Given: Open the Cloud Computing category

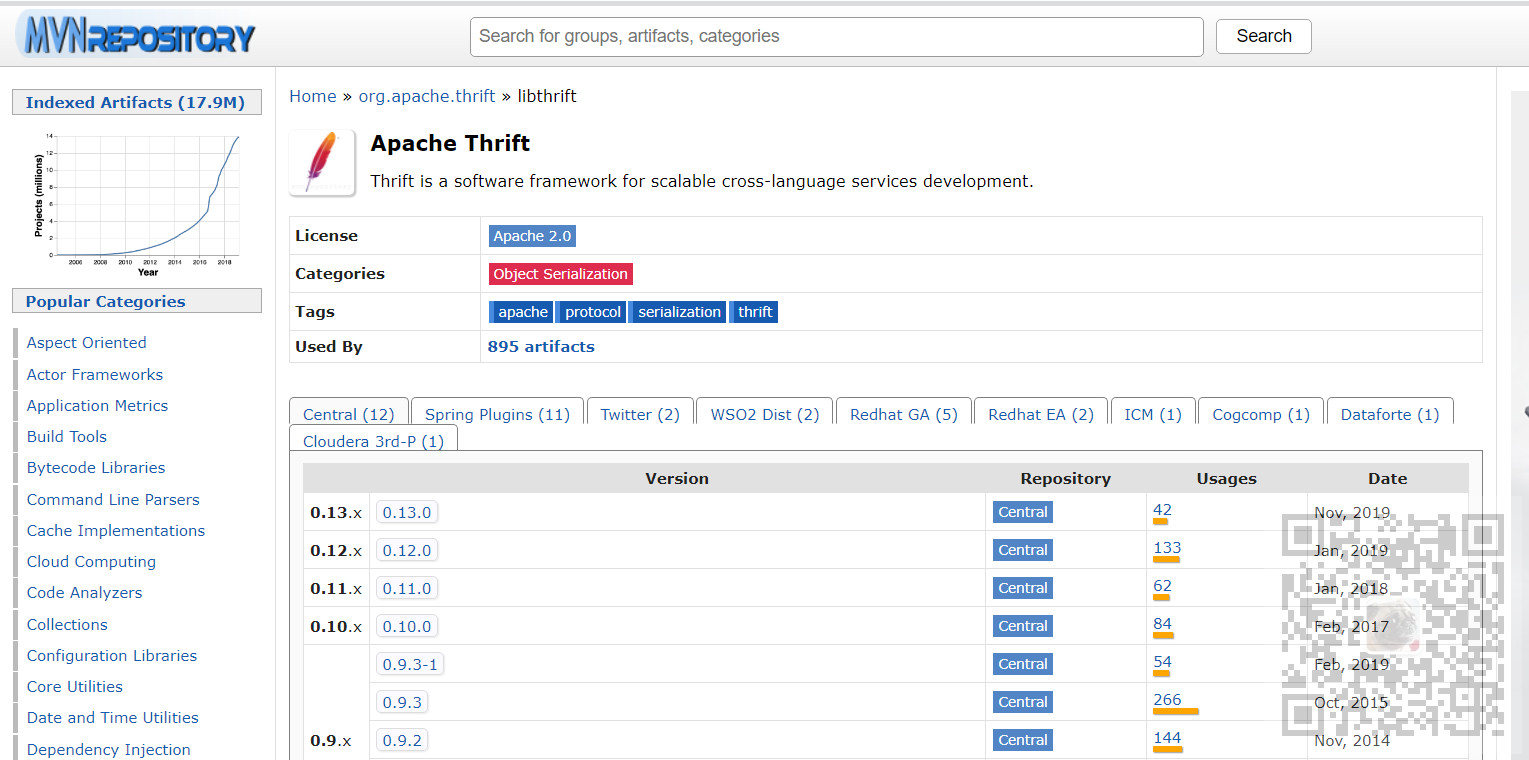Looking at the screenshot, I should coord(91,562).
